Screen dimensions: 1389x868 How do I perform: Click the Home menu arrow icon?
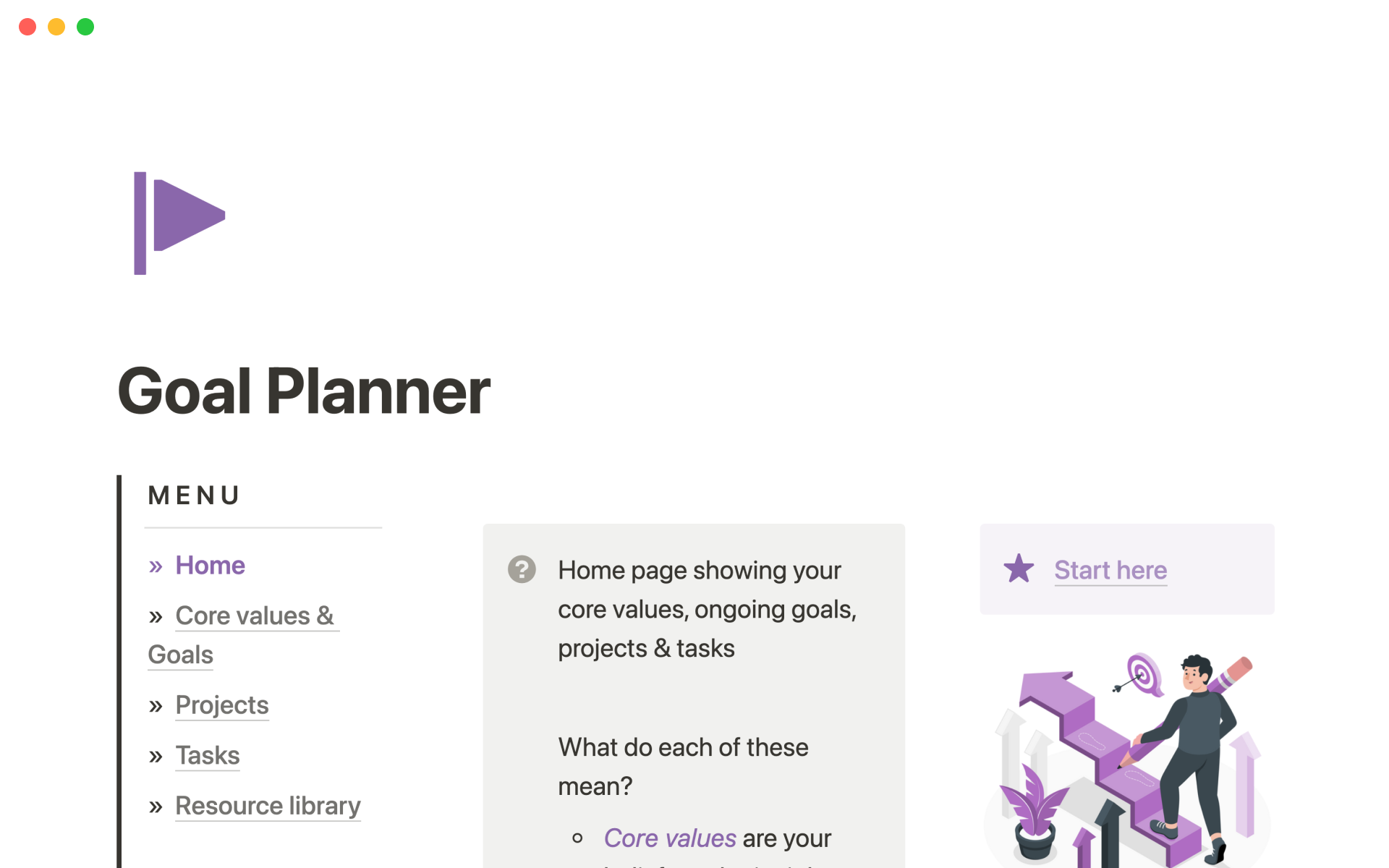[157, 565]
